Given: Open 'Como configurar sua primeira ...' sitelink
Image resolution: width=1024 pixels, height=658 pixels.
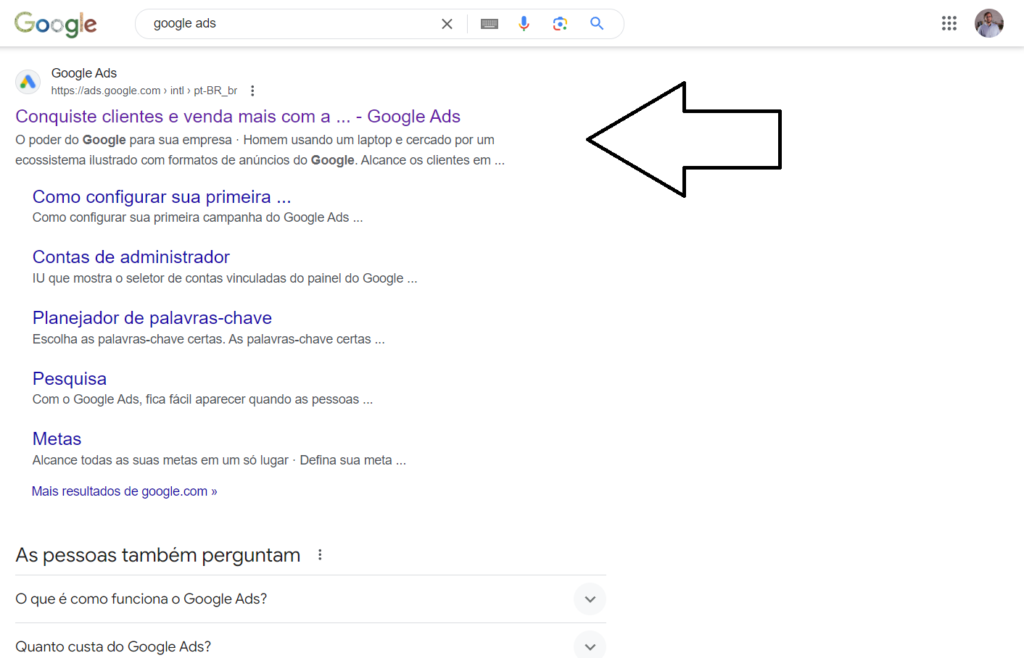Looking at the screenshot, I should pos(161,196).
